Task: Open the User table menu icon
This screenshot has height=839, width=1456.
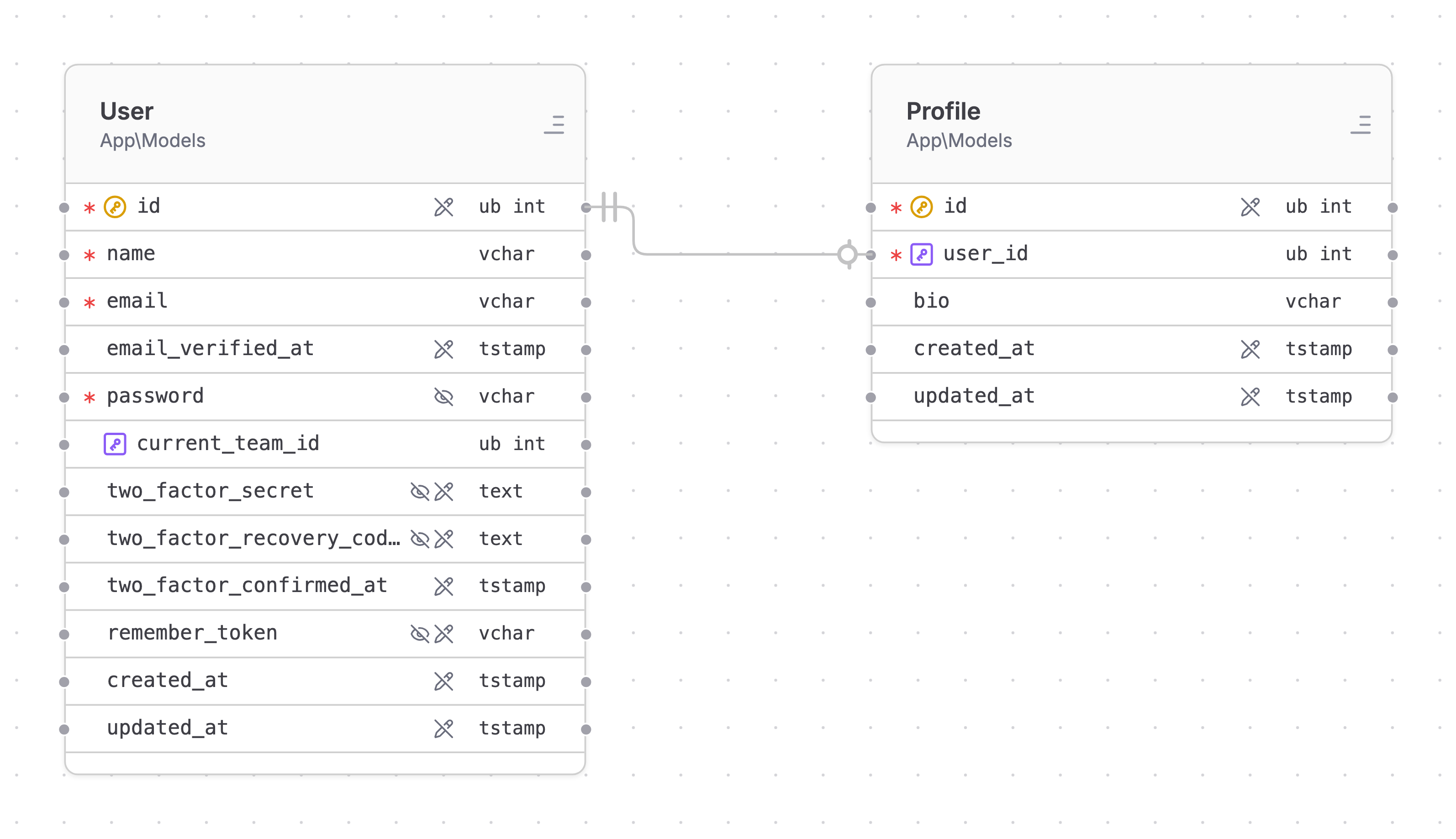Action: coord(554,125)
